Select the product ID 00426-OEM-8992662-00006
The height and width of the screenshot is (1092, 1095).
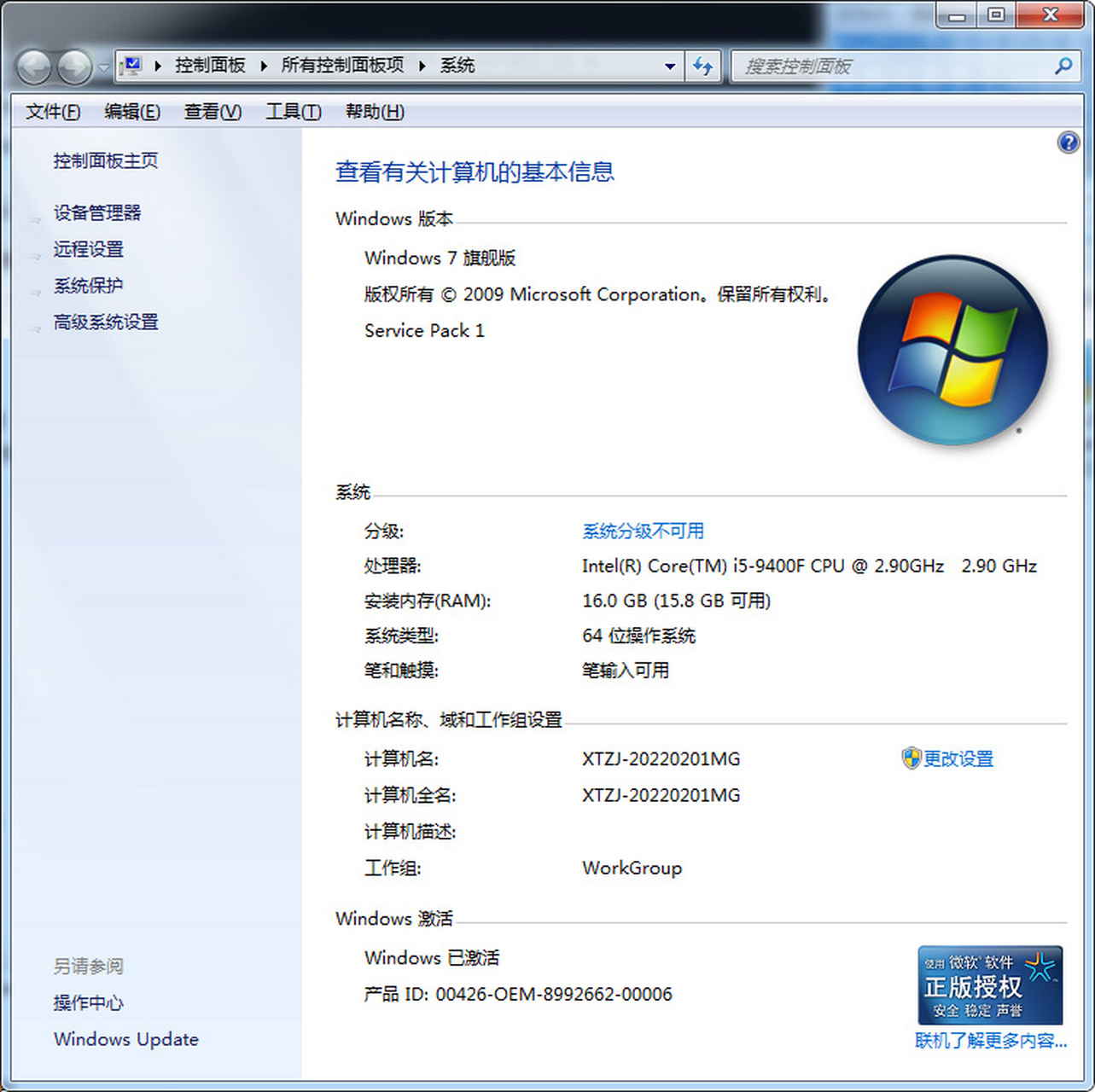click(x=554, y=995)
